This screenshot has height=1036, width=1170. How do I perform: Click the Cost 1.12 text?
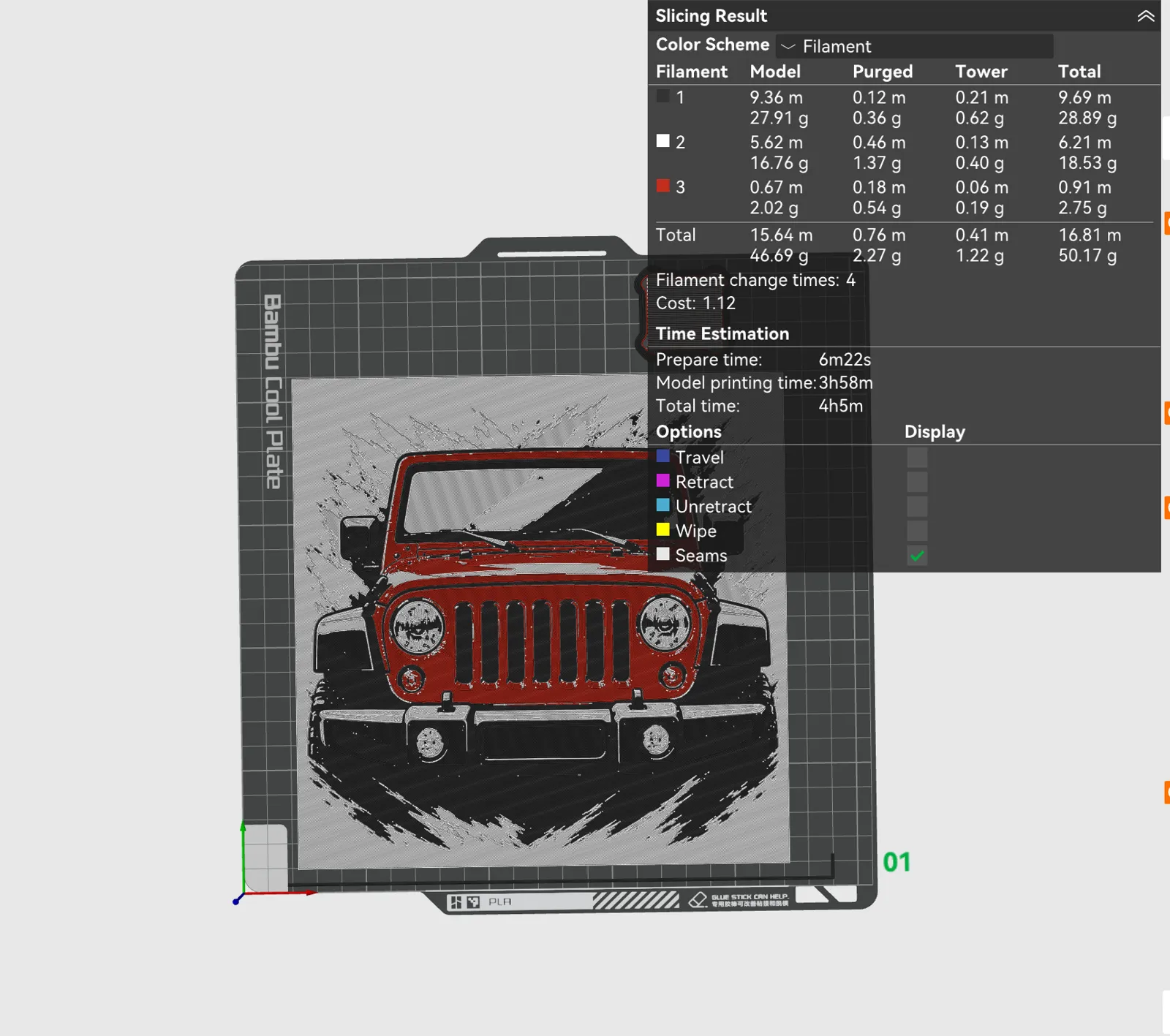point(695,303)
